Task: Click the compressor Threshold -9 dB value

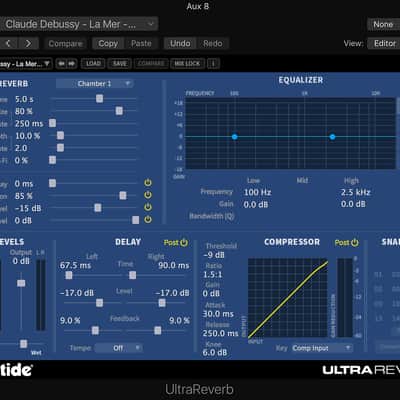Action: (x=214, y=255)
